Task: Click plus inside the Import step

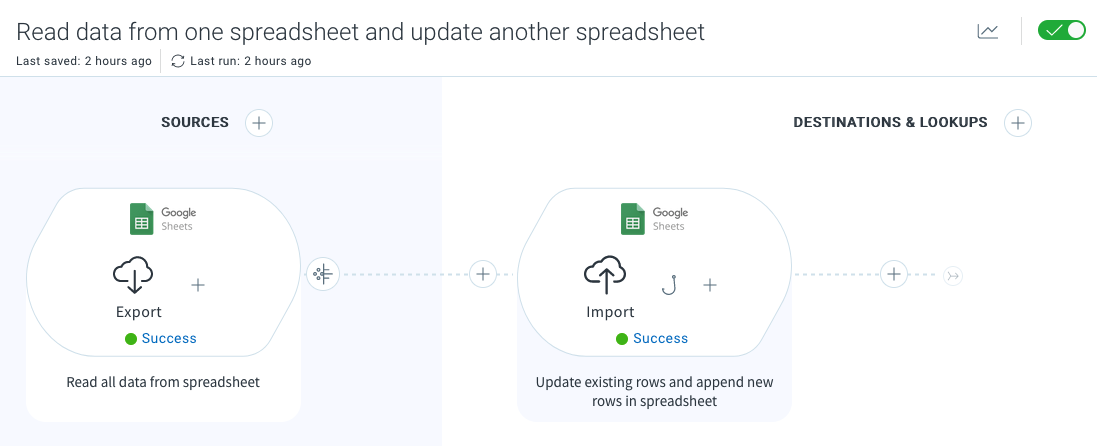Action: coord(710,285)
